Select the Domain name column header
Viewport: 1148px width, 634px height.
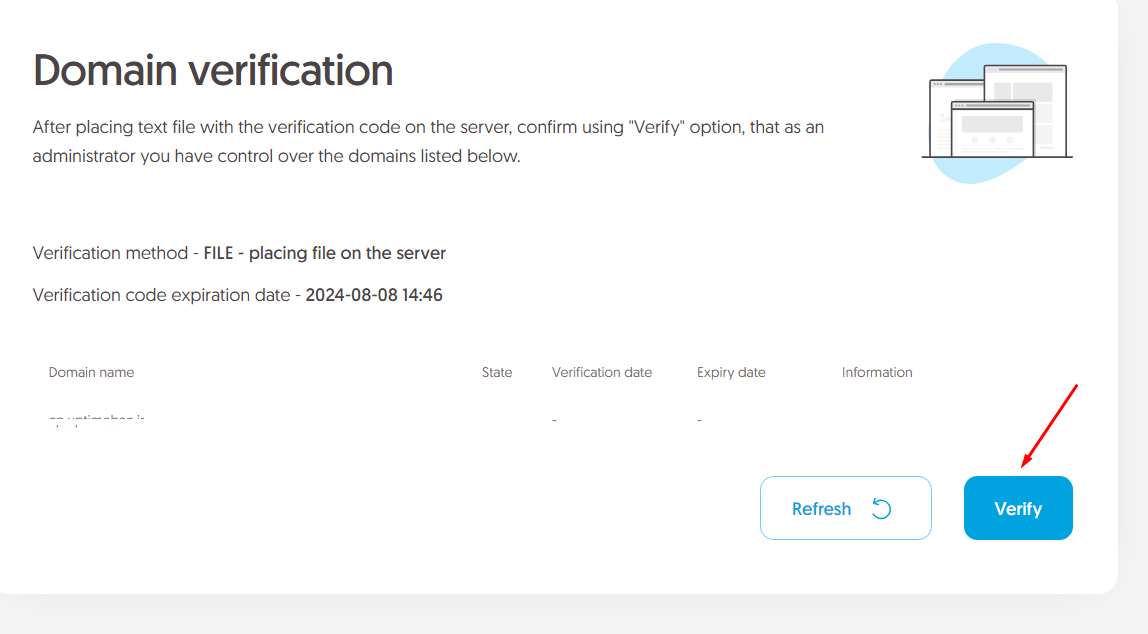click(91, 372)
